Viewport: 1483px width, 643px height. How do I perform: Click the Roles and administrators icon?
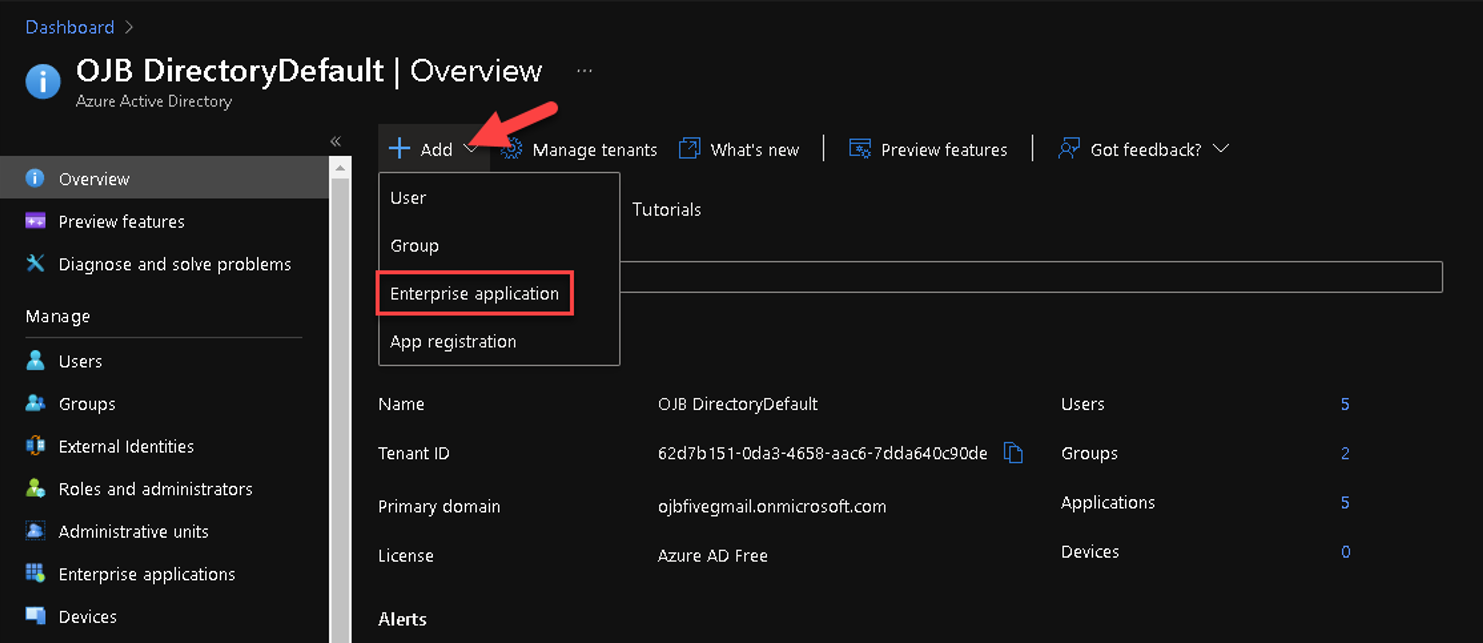coord(35,489)
